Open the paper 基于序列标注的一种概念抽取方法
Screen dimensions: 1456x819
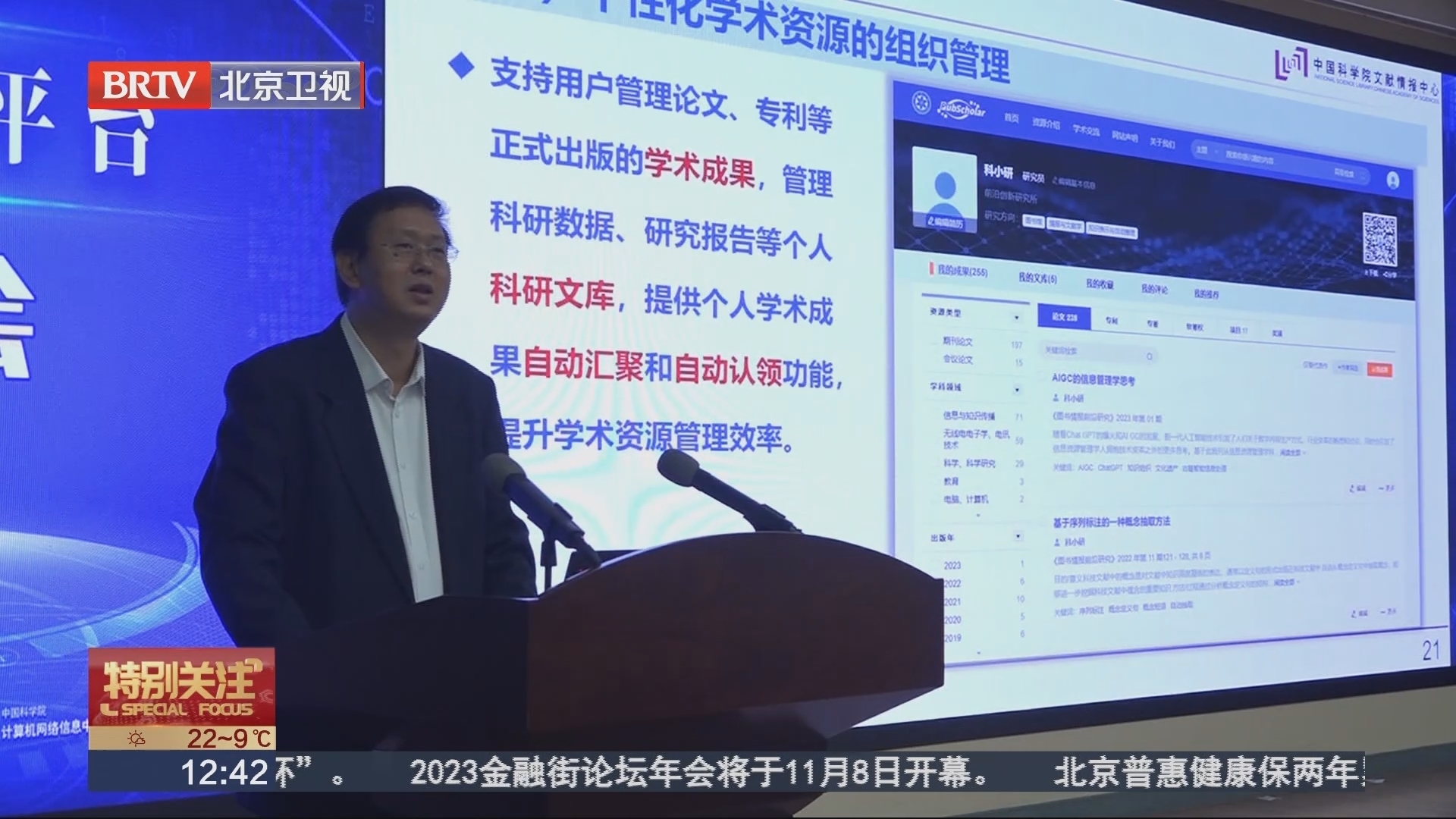pyautogui.click(x=1111, y=522)
